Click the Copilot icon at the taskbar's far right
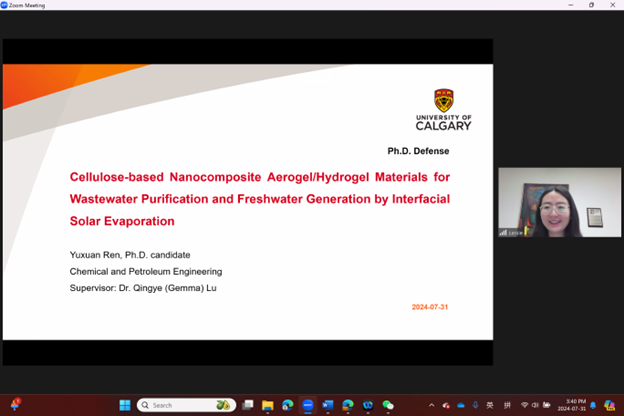This screenshot has width=624, height=416. [x=610, y=405]
